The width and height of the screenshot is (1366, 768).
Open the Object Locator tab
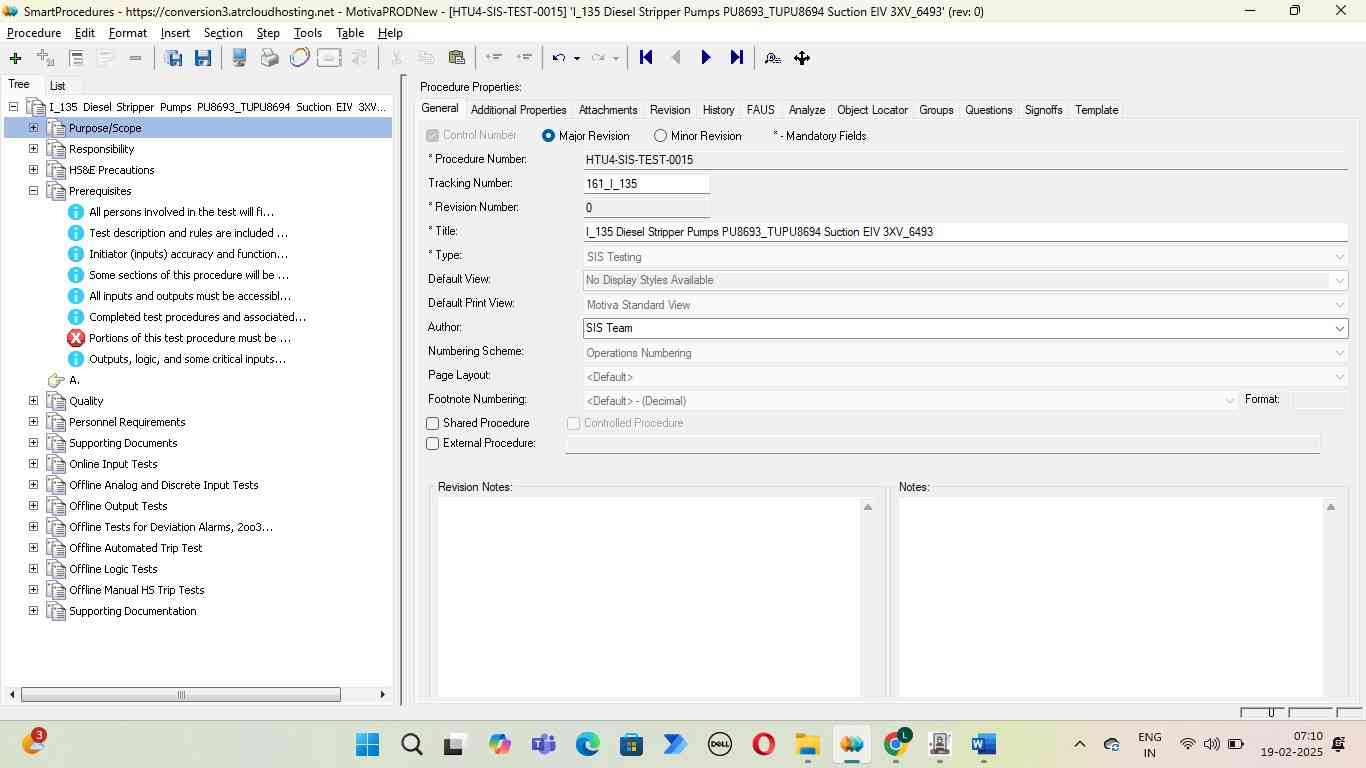[x=872, y=110]
